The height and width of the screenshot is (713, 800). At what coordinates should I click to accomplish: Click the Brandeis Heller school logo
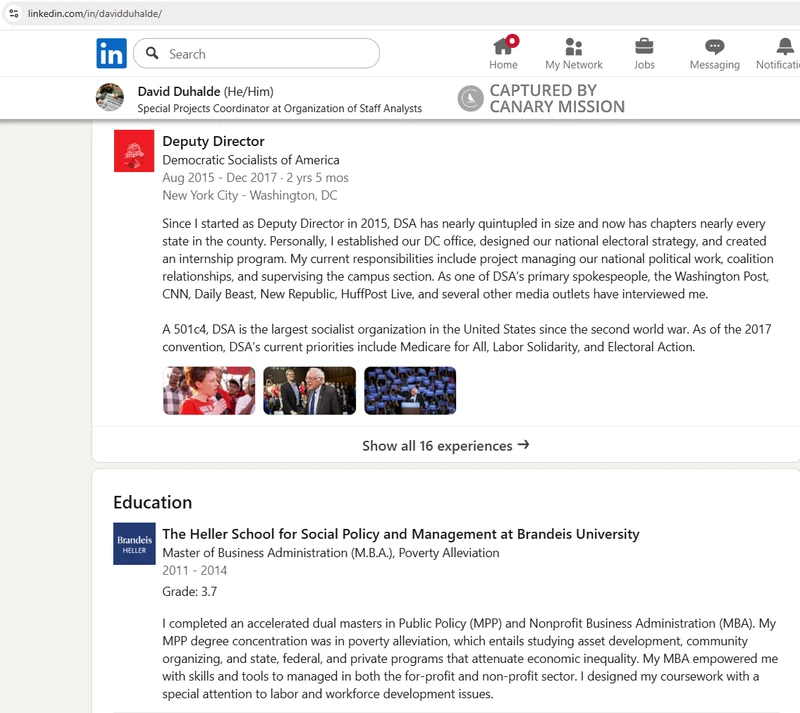(134, 543)
